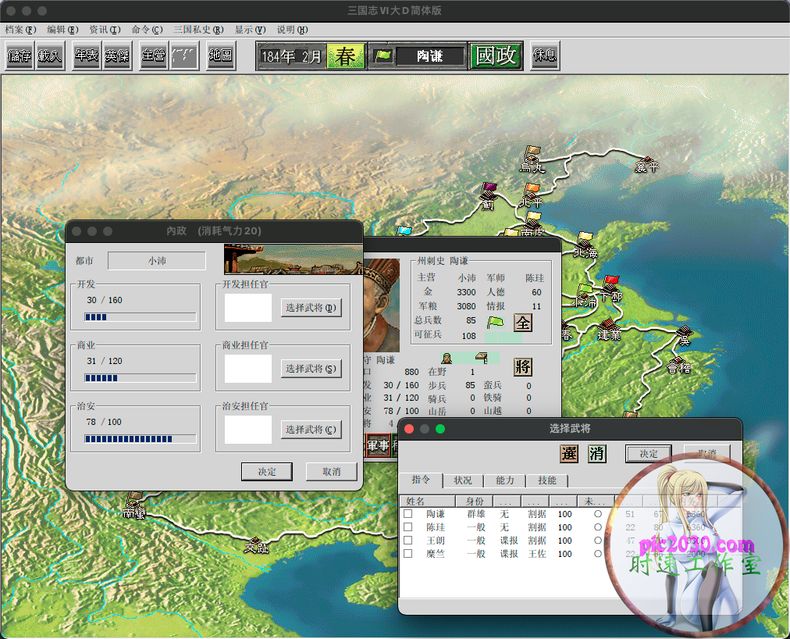Check the checkbox for 陶谦
The height and width of the screenshot is (639, 790).
coord(408,514)
